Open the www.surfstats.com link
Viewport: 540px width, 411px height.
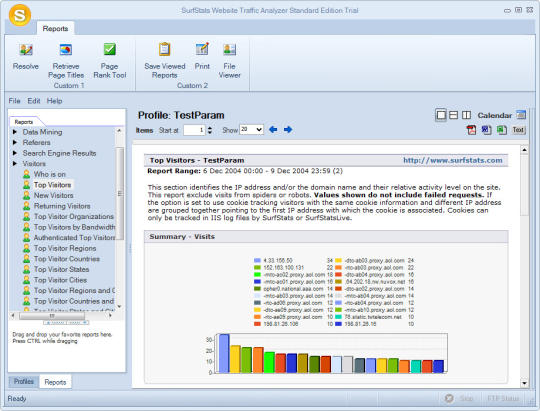(x=453, y=160)
